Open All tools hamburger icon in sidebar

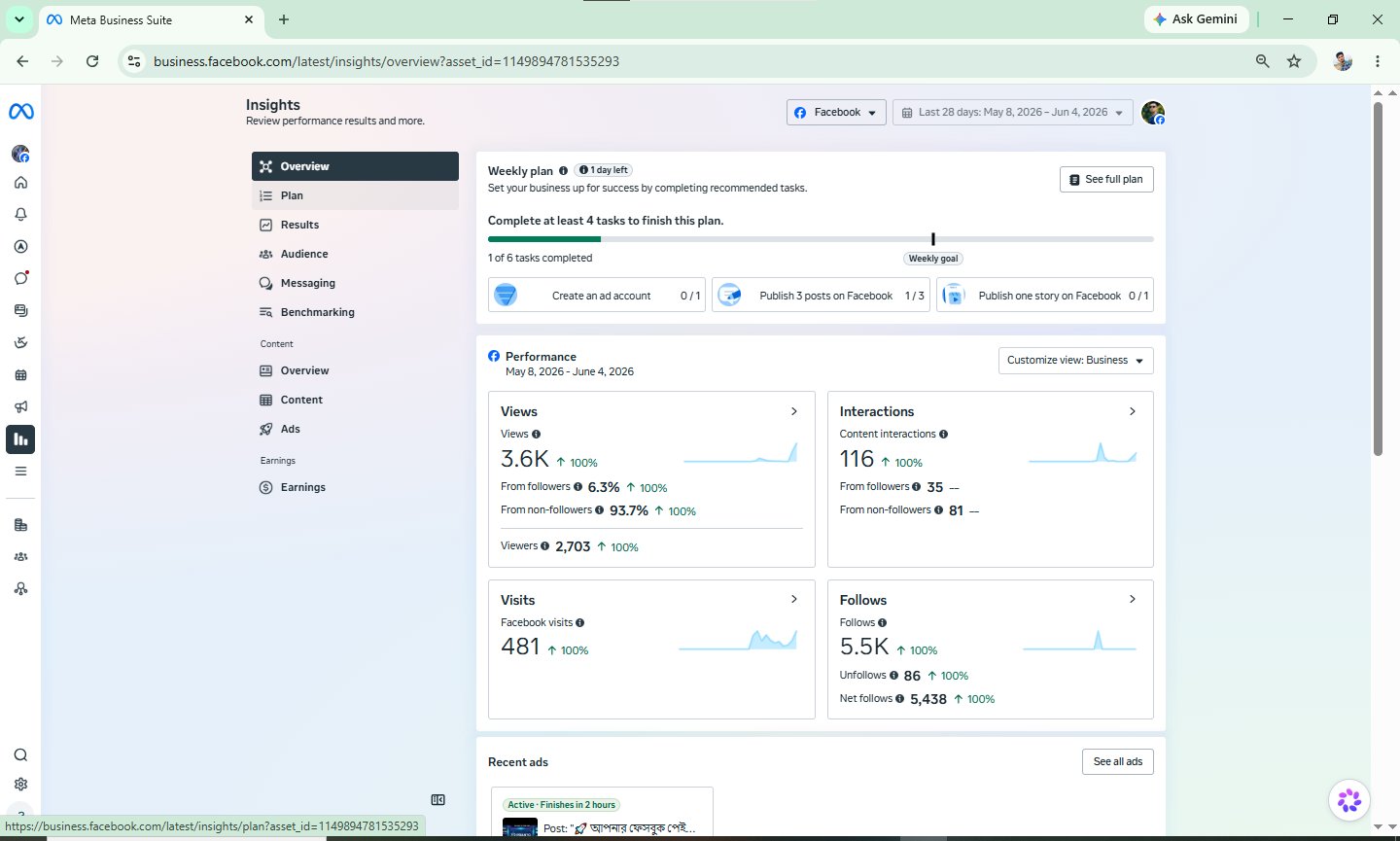click(x=20, y=472)
